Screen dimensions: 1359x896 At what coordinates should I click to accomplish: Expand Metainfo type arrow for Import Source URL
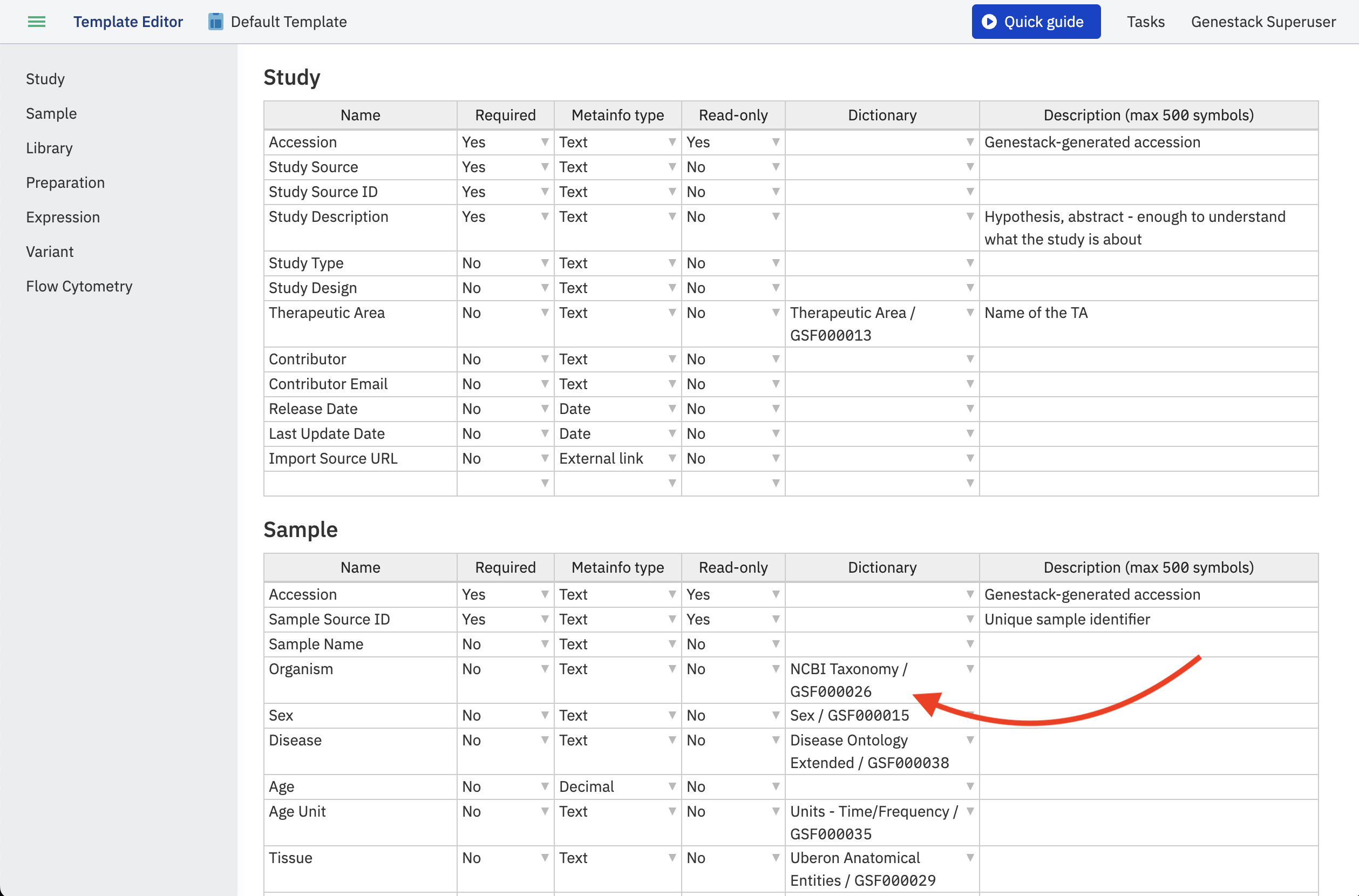point(672,458)
